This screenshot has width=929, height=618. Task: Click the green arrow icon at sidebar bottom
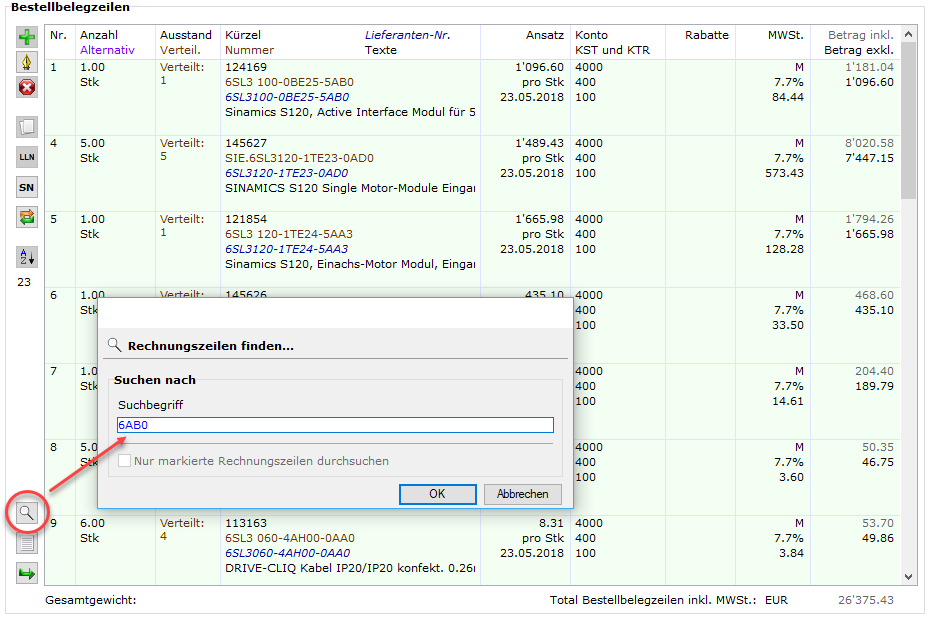point(27,573)
